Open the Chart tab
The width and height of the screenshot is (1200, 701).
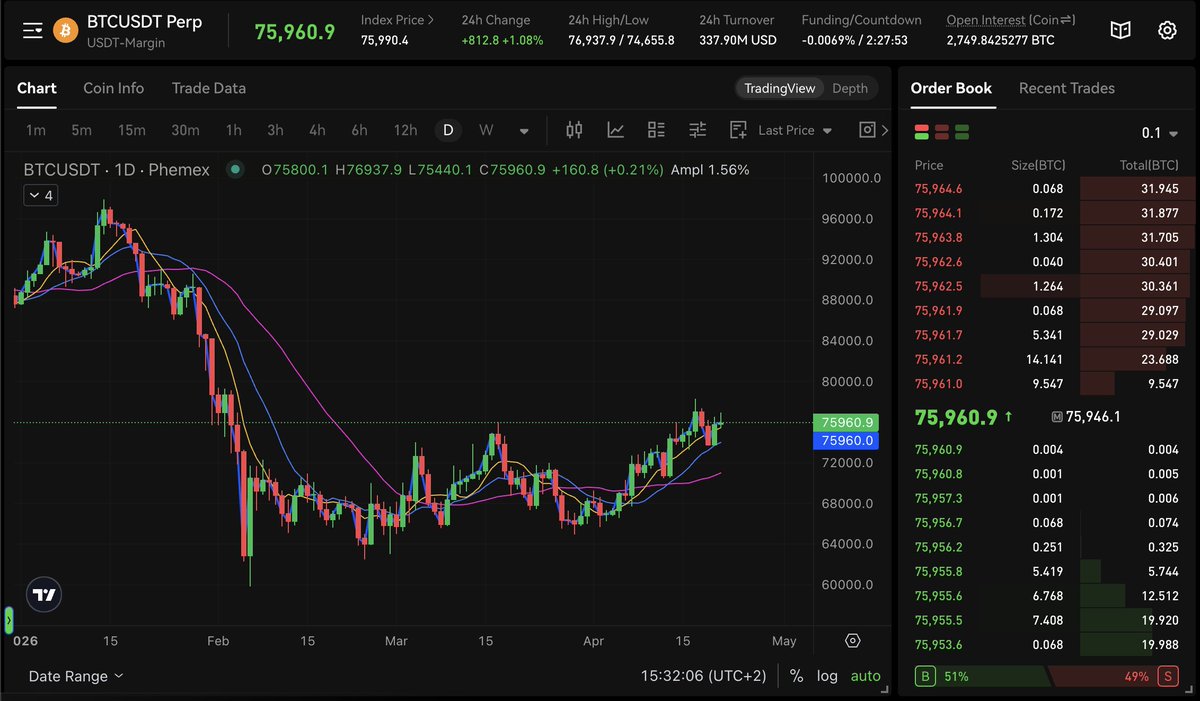tap(37, 88)
